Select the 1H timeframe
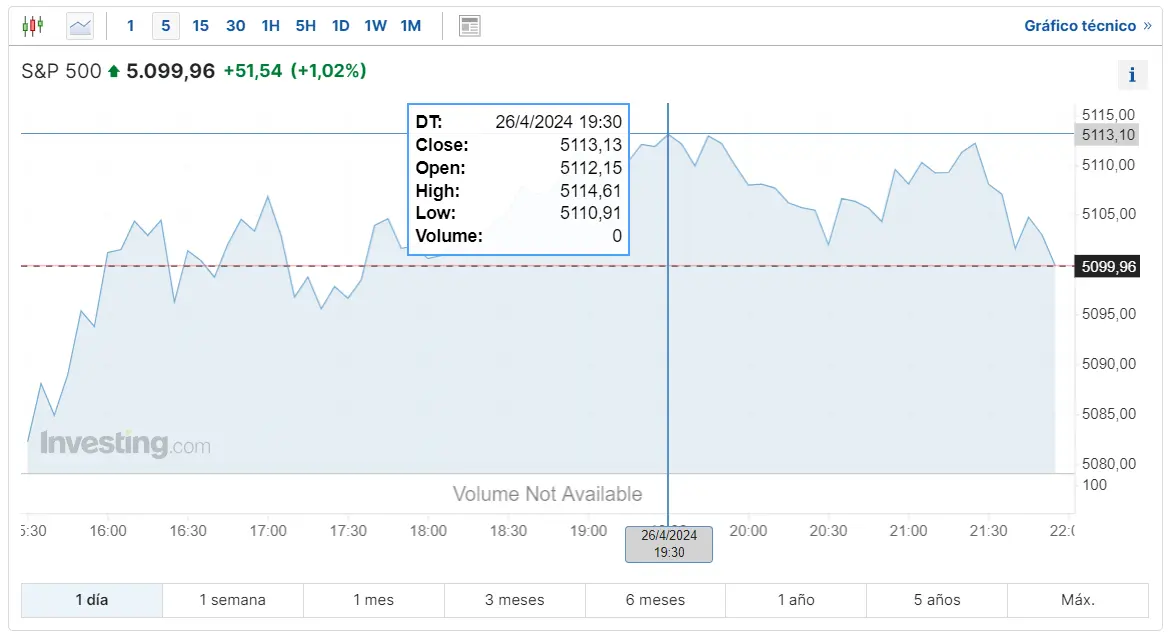This screenshot has width=1173, height=641. point(270,25)
